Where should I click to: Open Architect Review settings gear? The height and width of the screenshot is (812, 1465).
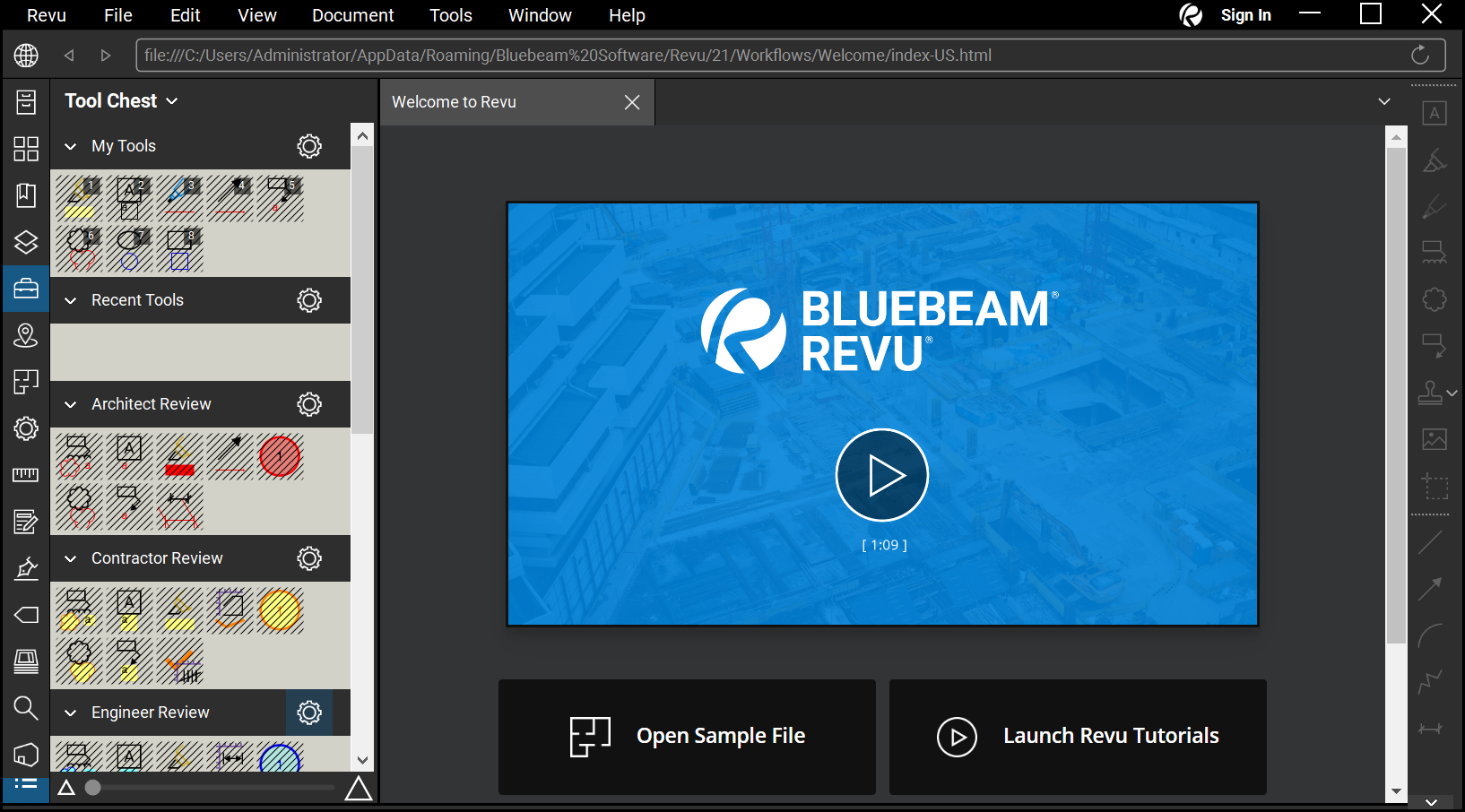(x=309, y=404)
